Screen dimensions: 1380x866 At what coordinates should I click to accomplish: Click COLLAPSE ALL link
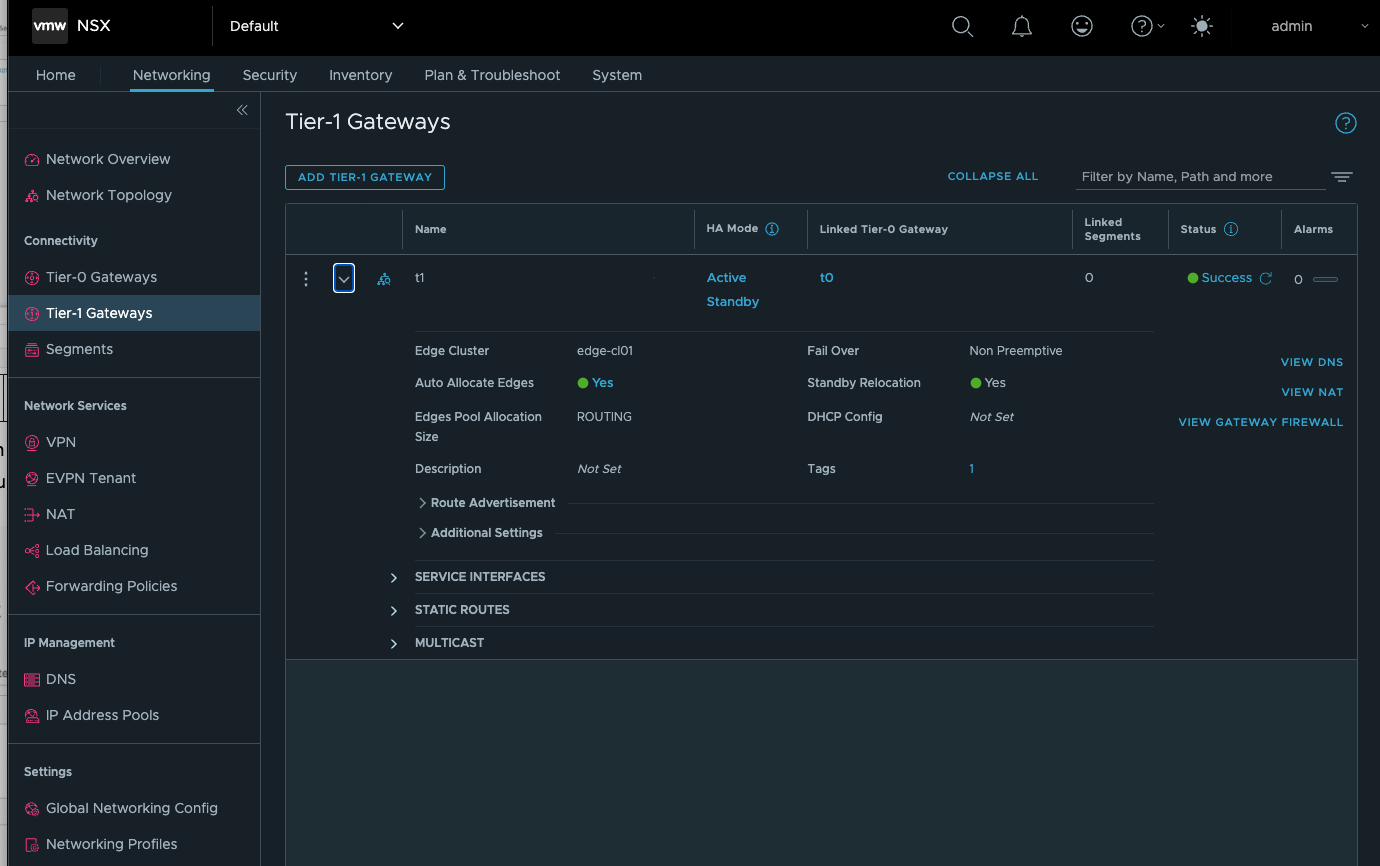point(993,176)
